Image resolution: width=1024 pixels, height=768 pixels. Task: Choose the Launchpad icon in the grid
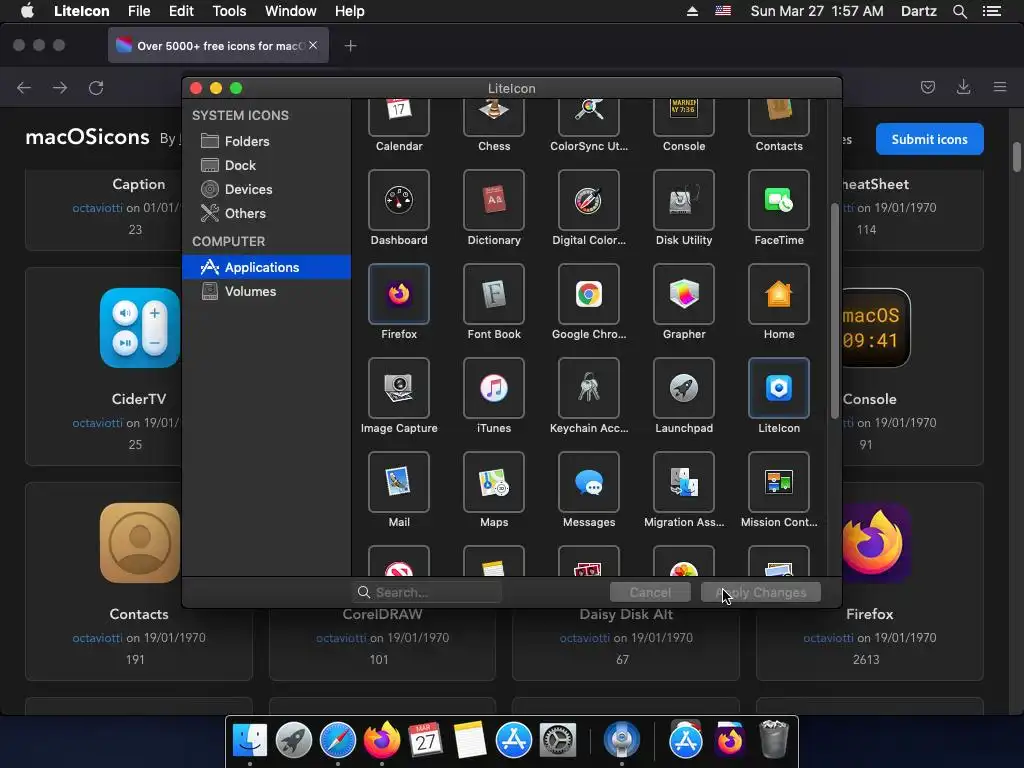(x=684, y=388)
